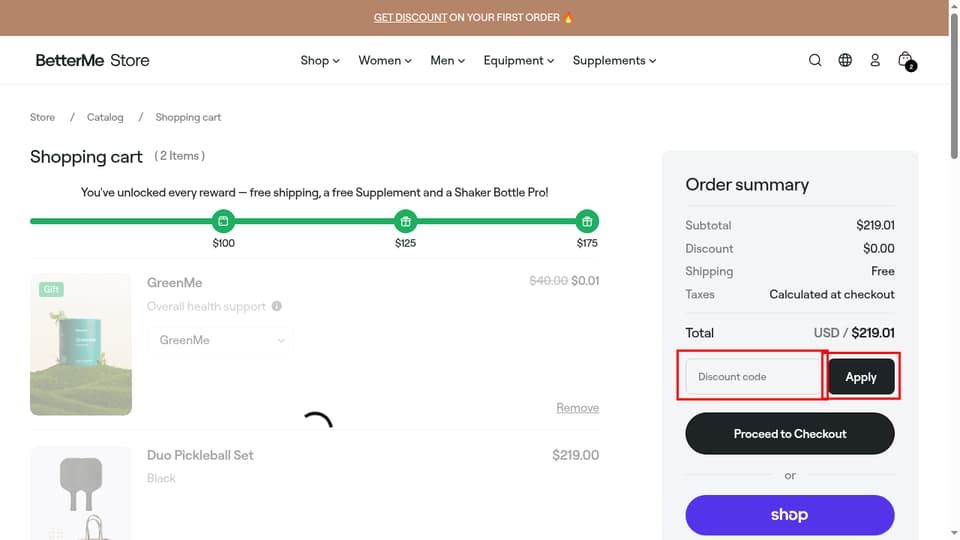Click the green rewards progress bar
Image resolution: width=960 pixels, height=540 pixels.
click(x=314, y=221)
